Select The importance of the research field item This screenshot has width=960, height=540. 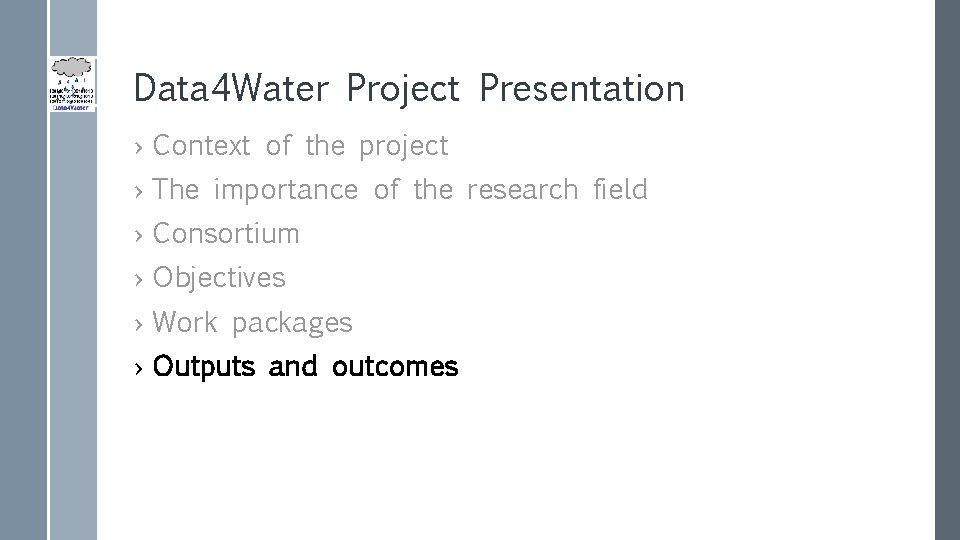pyautogui.click(x=400, y=190)
